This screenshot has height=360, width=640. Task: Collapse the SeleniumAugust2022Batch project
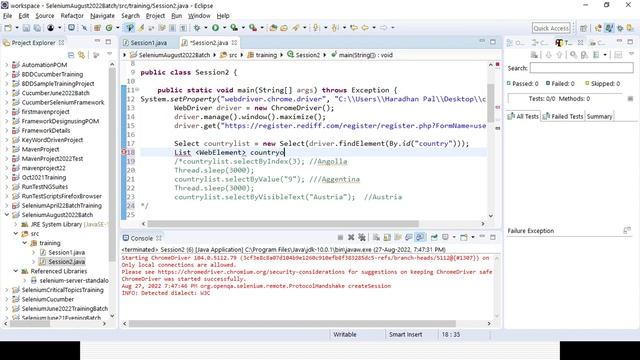[x=7, y=215]
